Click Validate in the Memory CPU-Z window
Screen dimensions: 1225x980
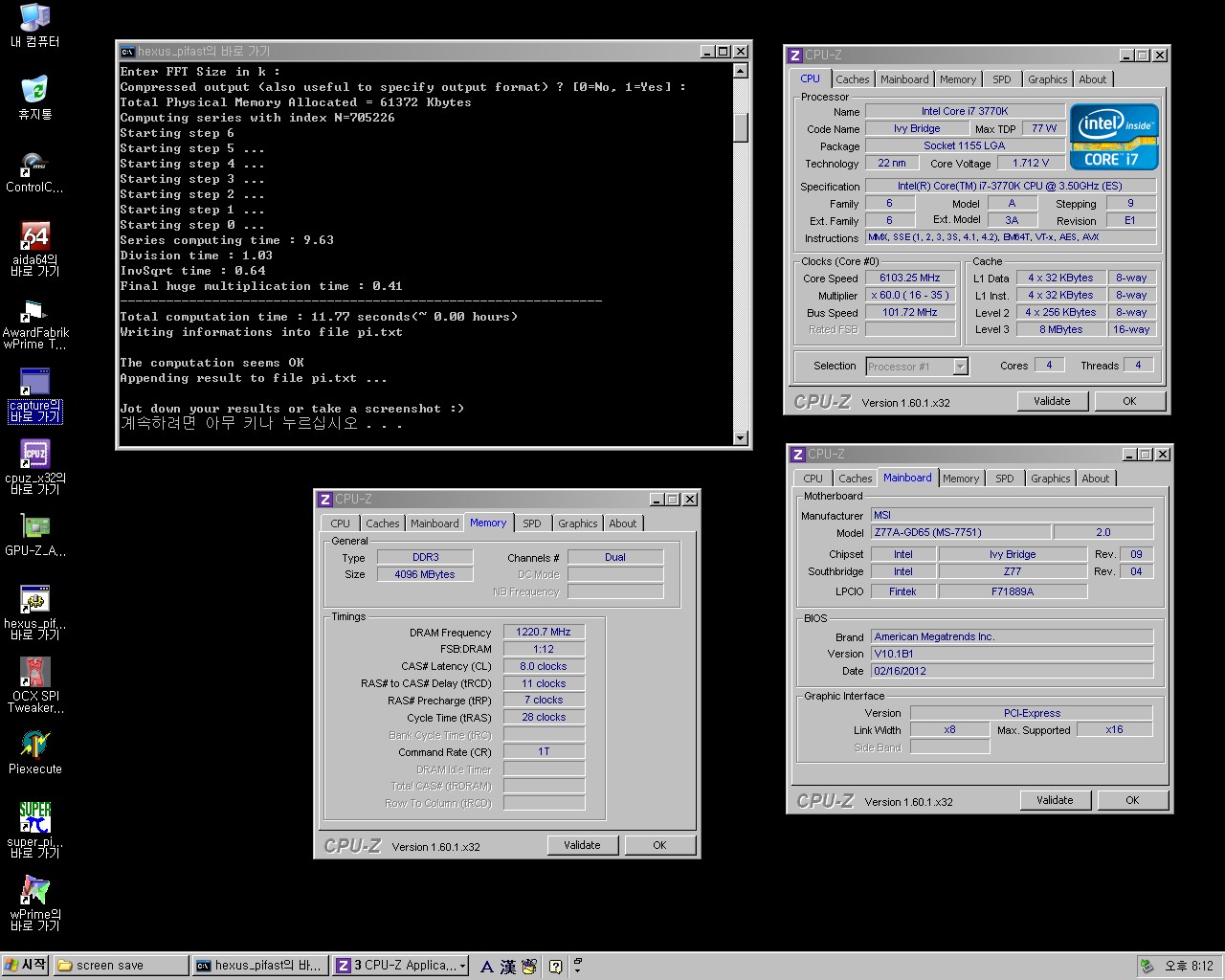(x=582, y=845)
